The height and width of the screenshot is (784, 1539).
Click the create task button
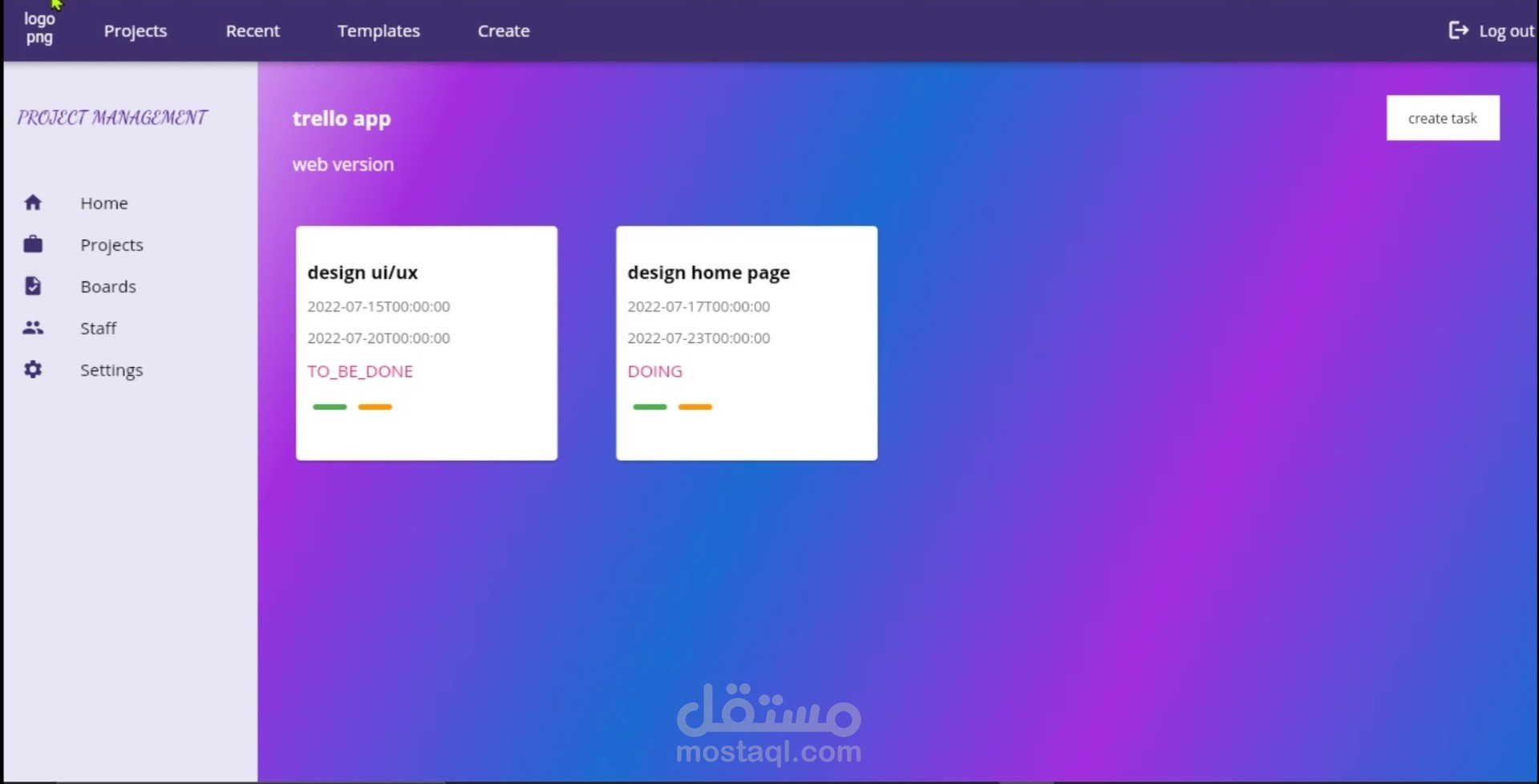pos(1443,118)
